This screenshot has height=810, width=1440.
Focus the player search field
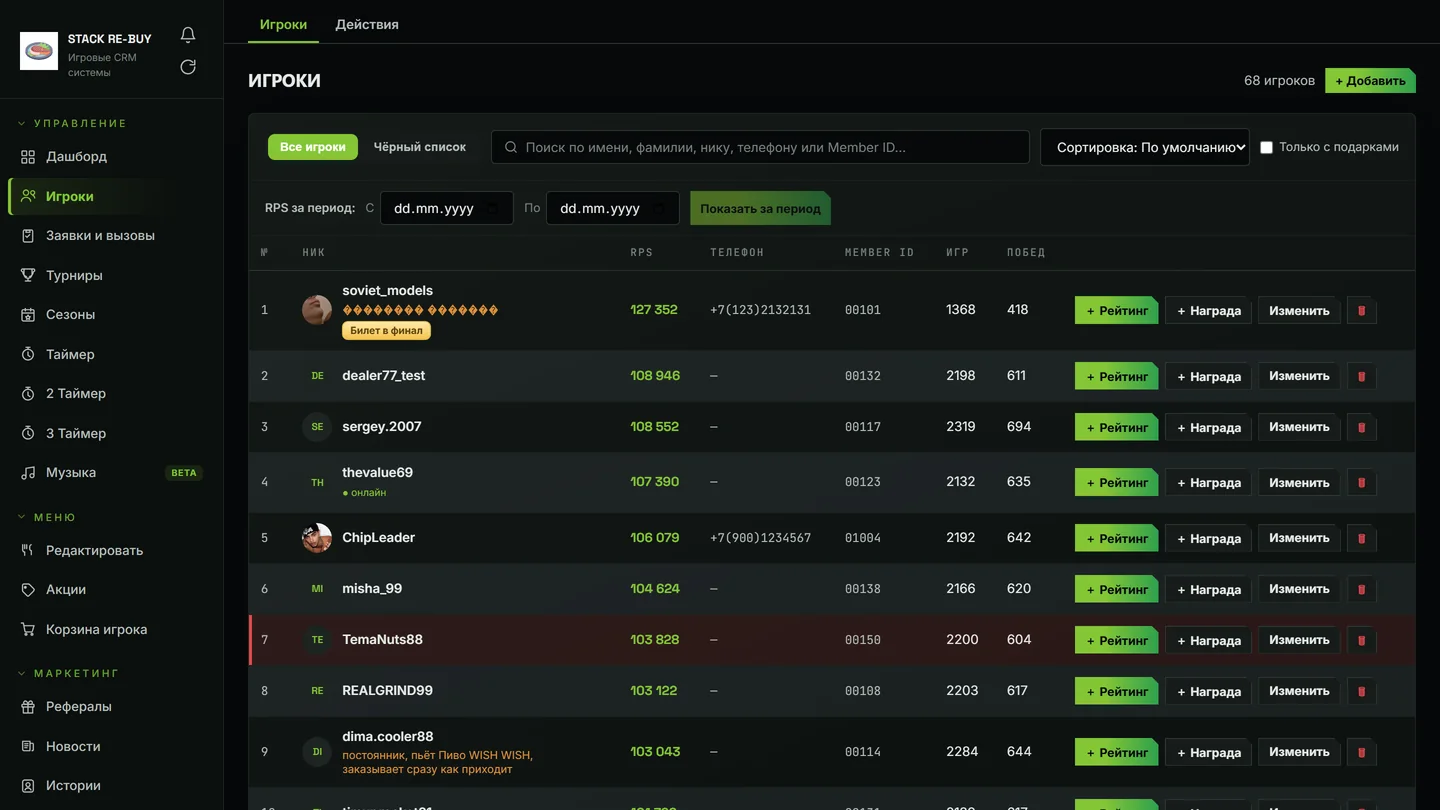click(760, 147)
